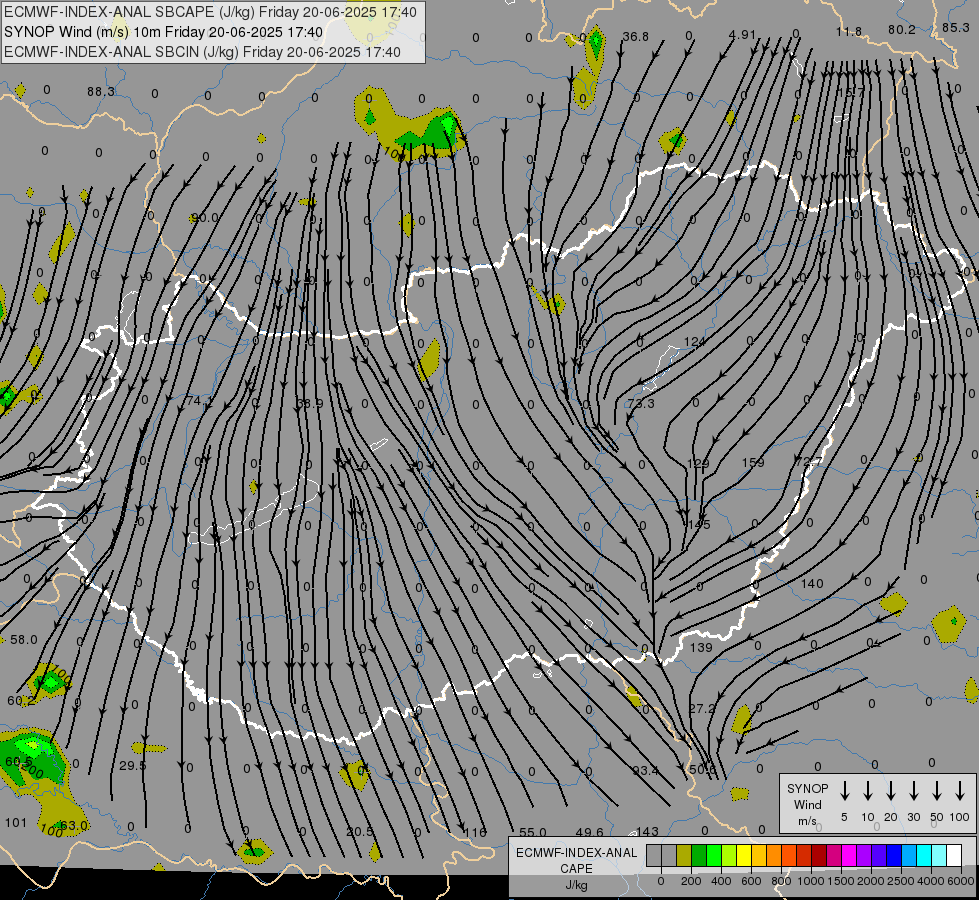Click the map value 101
Image resolution: width=979 pixels, height=900 pixels.
[16, 823]
